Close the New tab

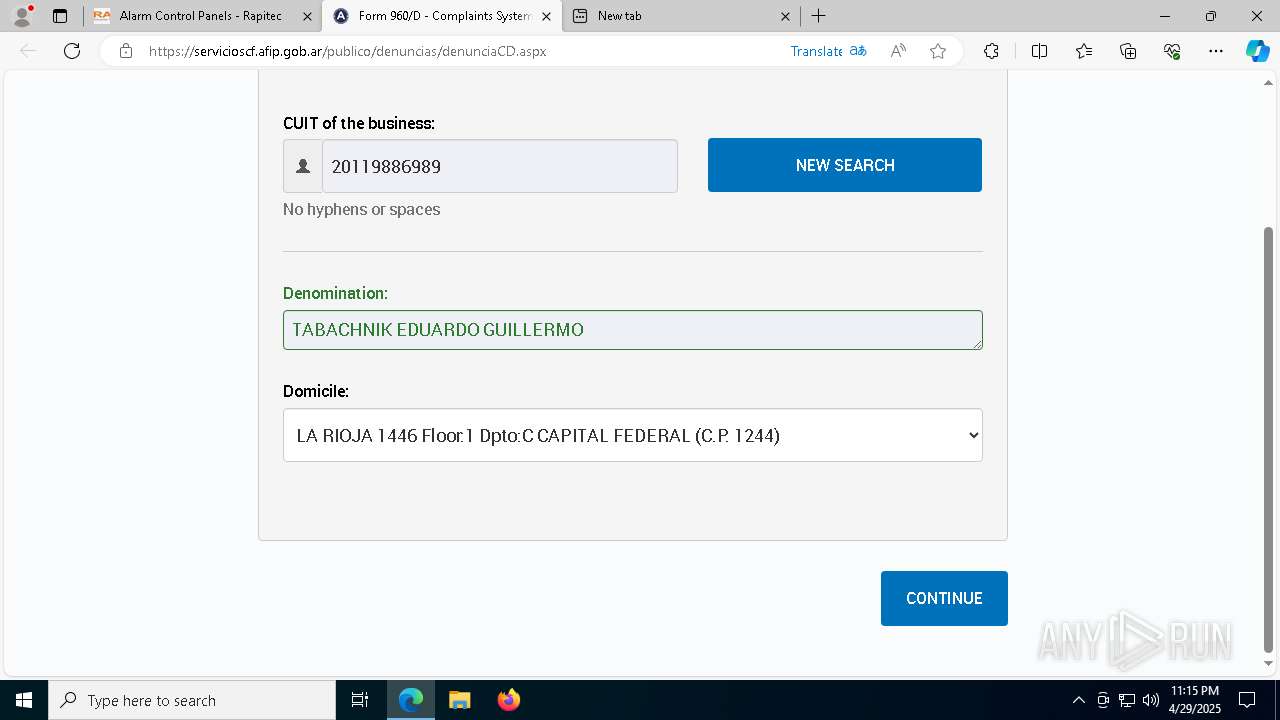point(785,16)
